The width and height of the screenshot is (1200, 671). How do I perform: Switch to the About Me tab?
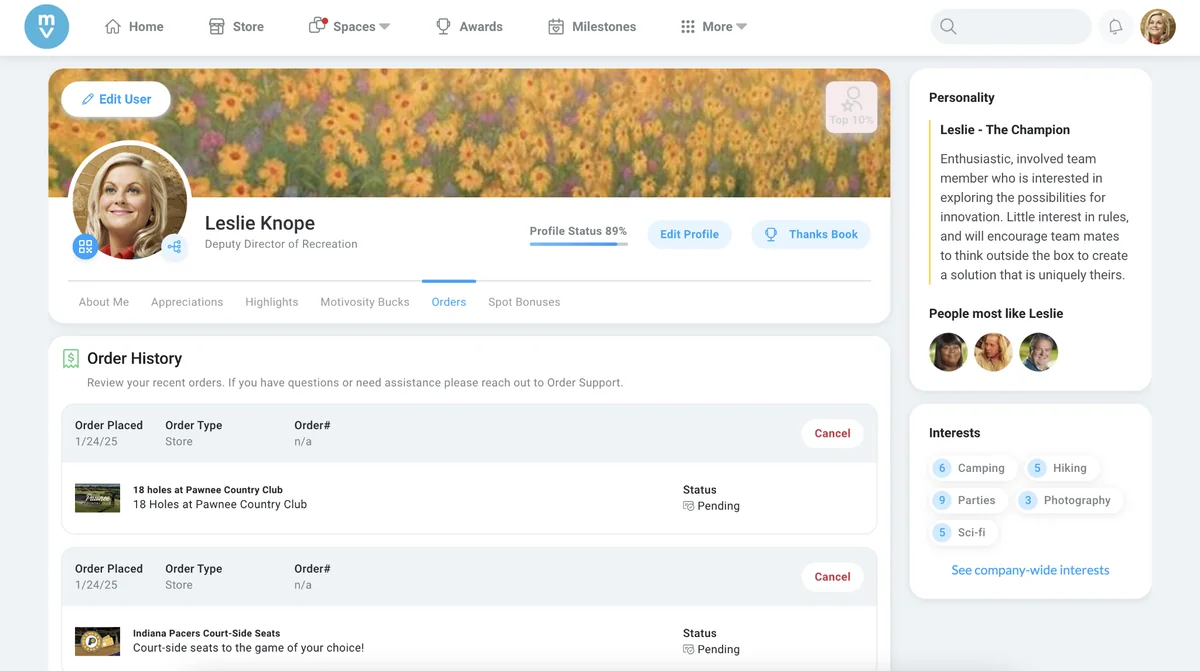[x=104, y=302]
